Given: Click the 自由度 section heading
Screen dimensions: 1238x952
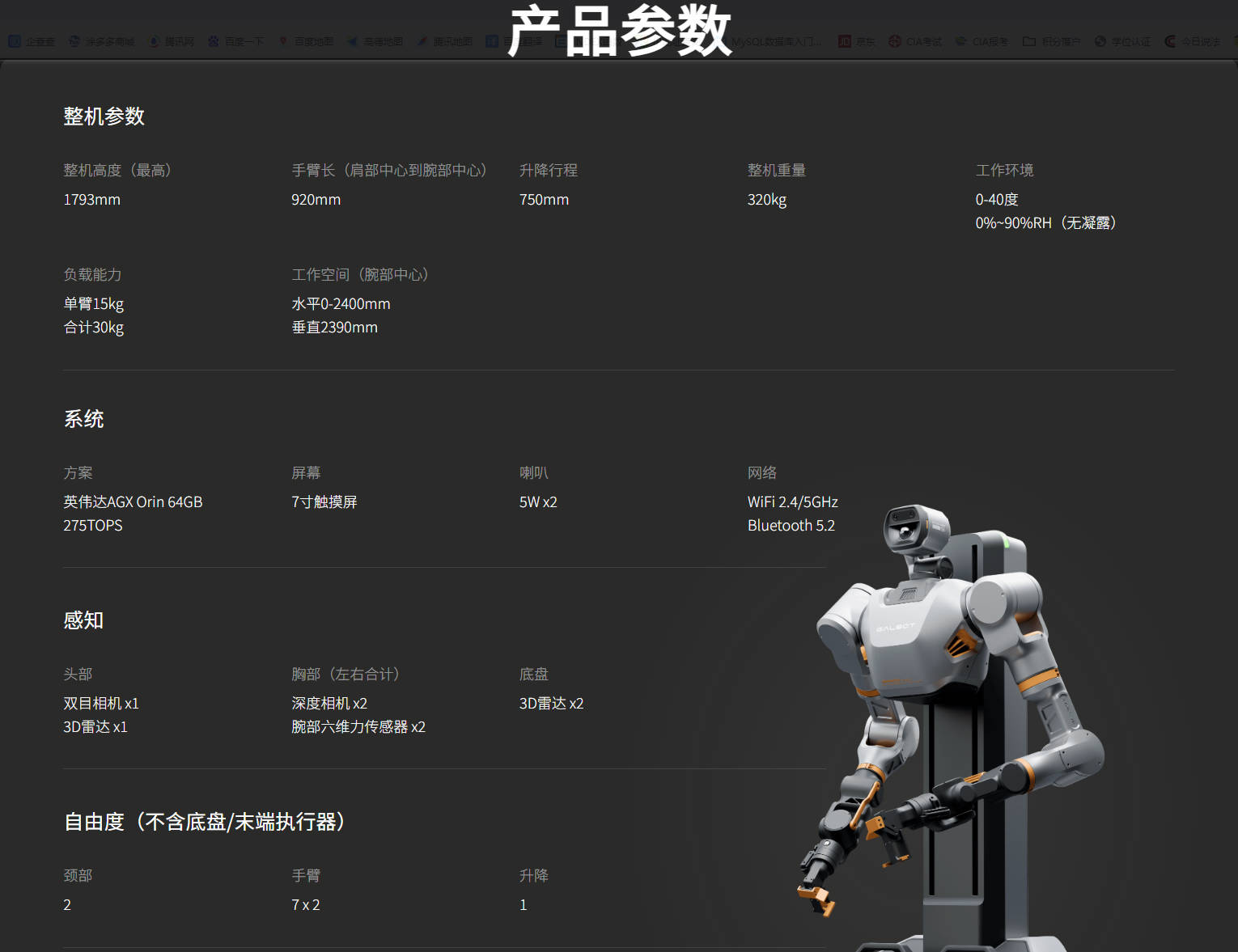Looking at the screenshot, I should 206,822.
